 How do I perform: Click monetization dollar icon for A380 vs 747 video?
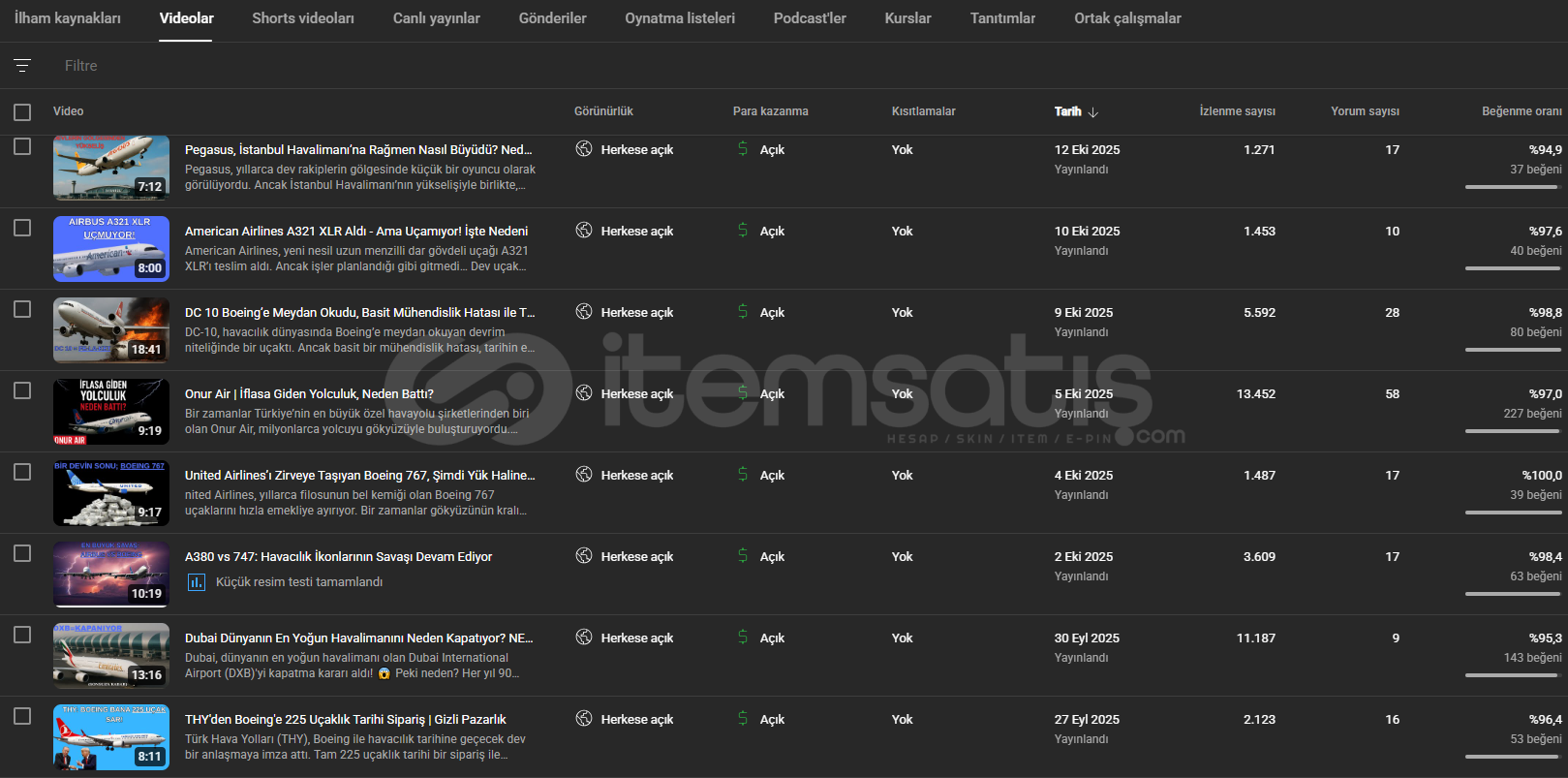(x=743, y=555)
